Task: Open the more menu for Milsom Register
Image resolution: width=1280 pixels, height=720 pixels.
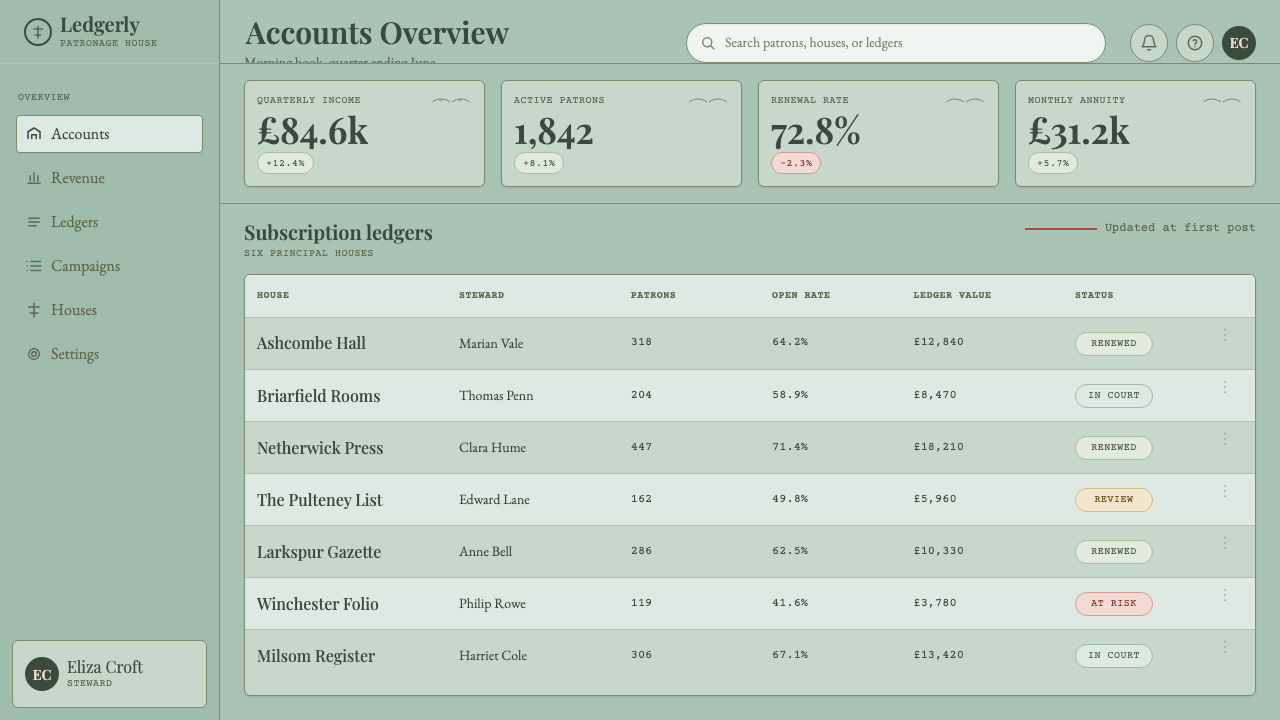Action: 1225,647
